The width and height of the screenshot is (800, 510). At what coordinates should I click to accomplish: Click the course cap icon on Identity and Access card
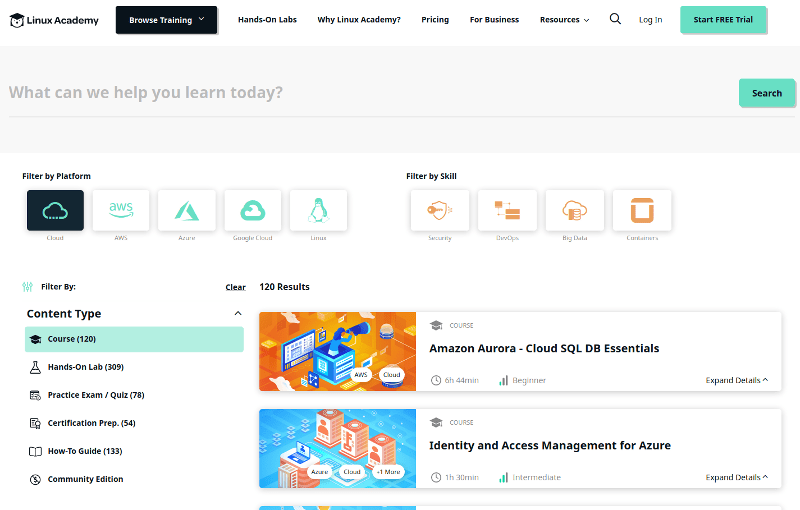coord(436,422)
